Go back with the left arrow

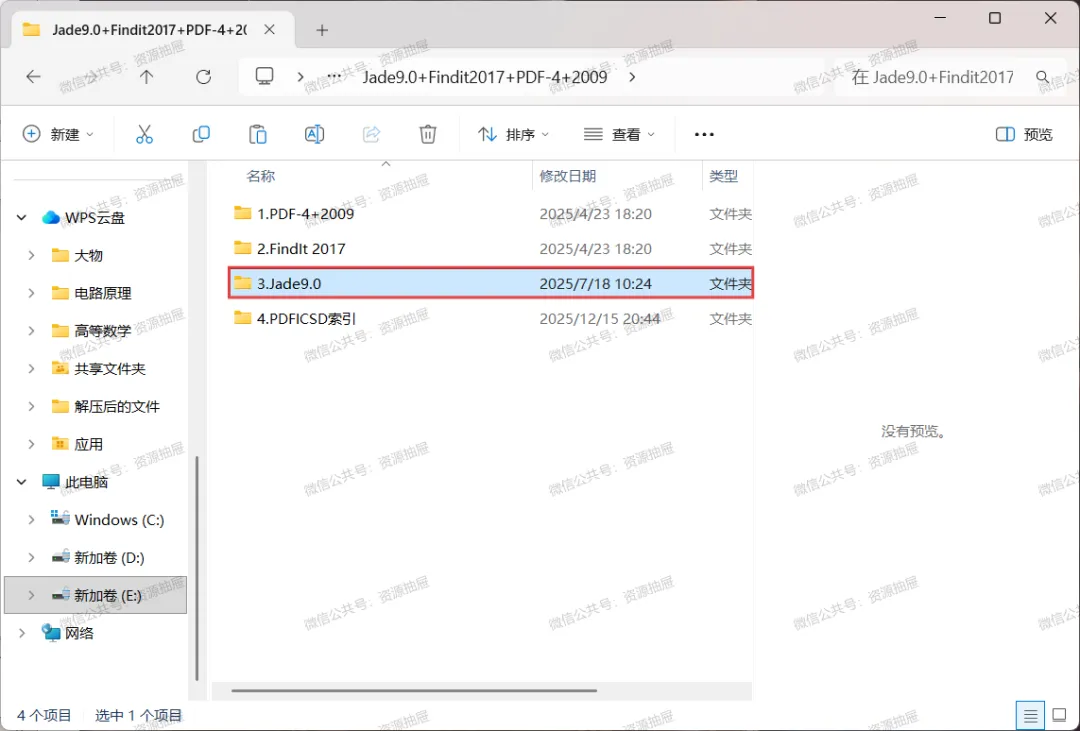pos(33,76)
